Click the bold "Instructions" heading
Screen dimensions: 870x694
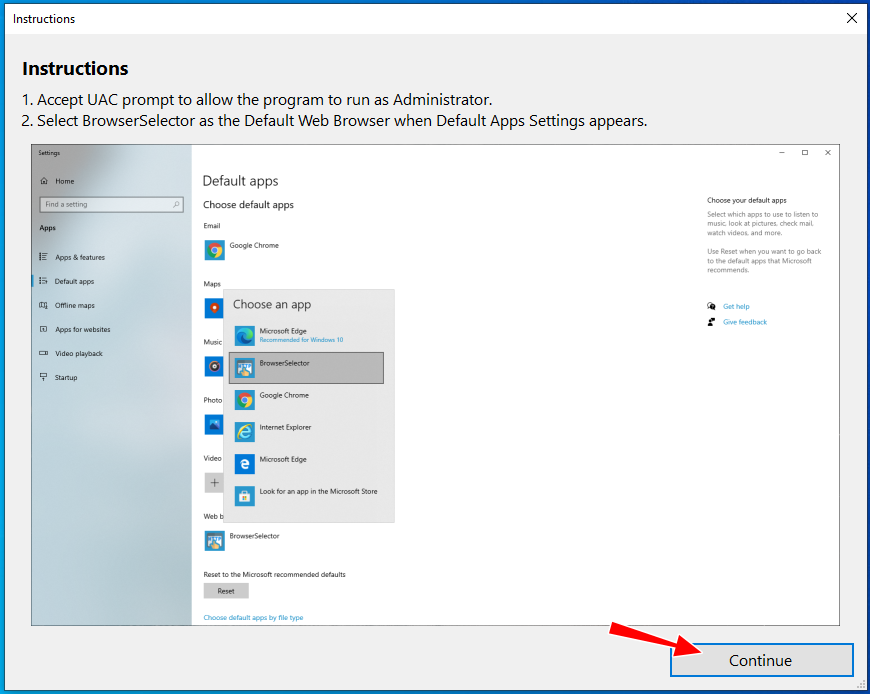[75, 68]
